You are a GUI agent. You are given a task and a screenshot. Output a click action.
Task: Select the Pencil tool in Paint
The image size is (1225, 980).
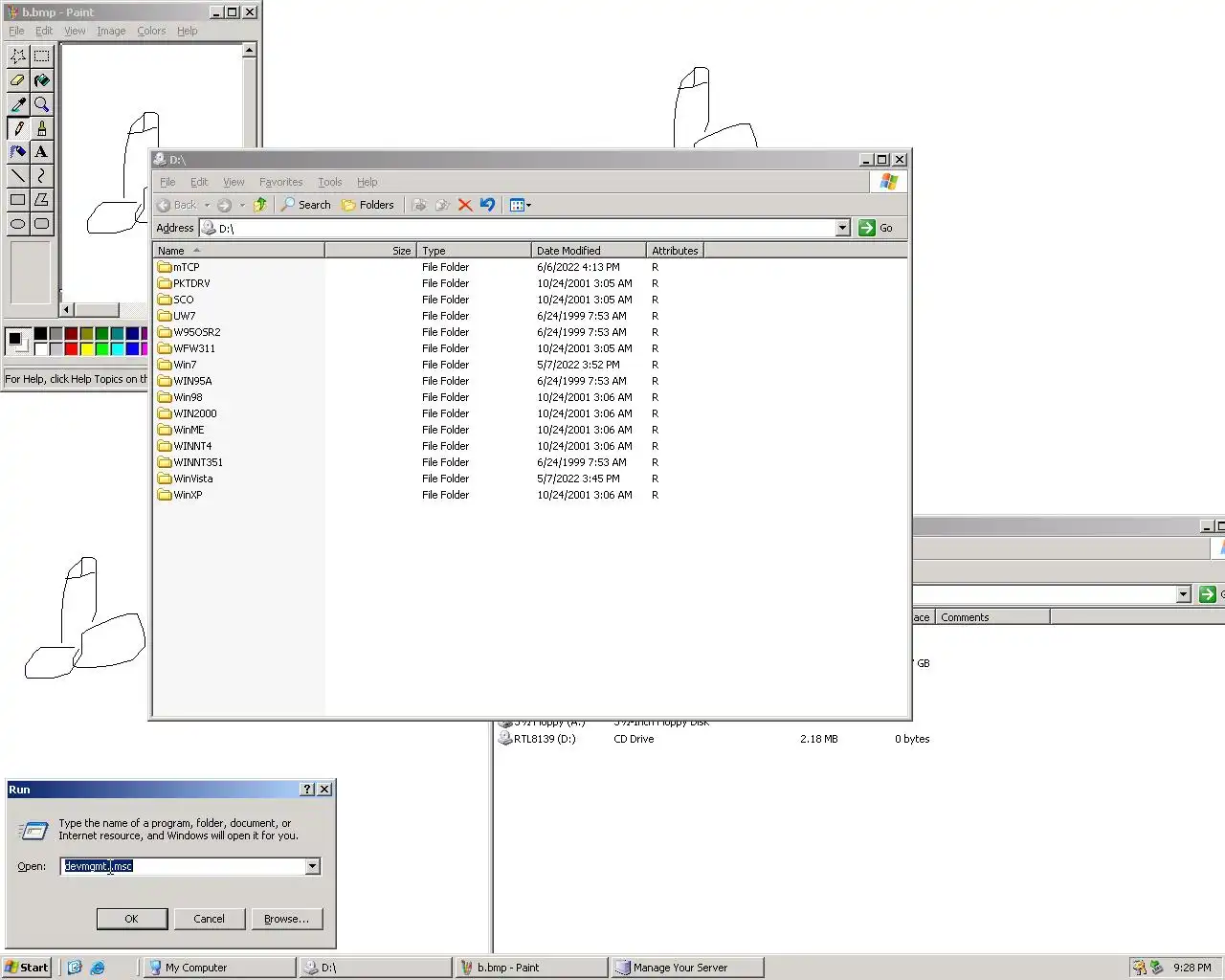tap(18, 128)
